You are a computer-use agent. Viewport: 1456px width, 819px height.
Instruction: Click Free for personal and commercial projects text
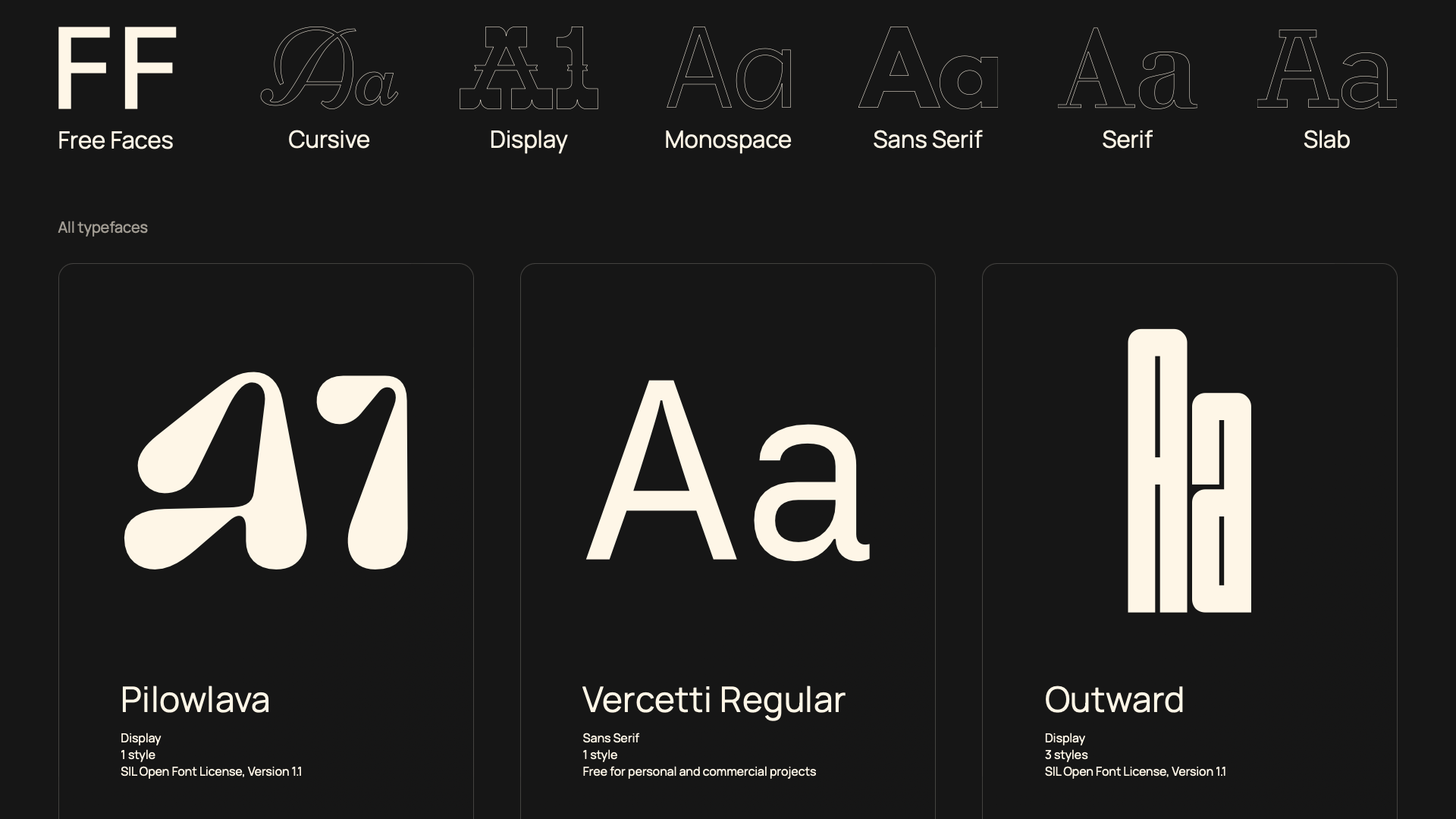tap(699, 771)
